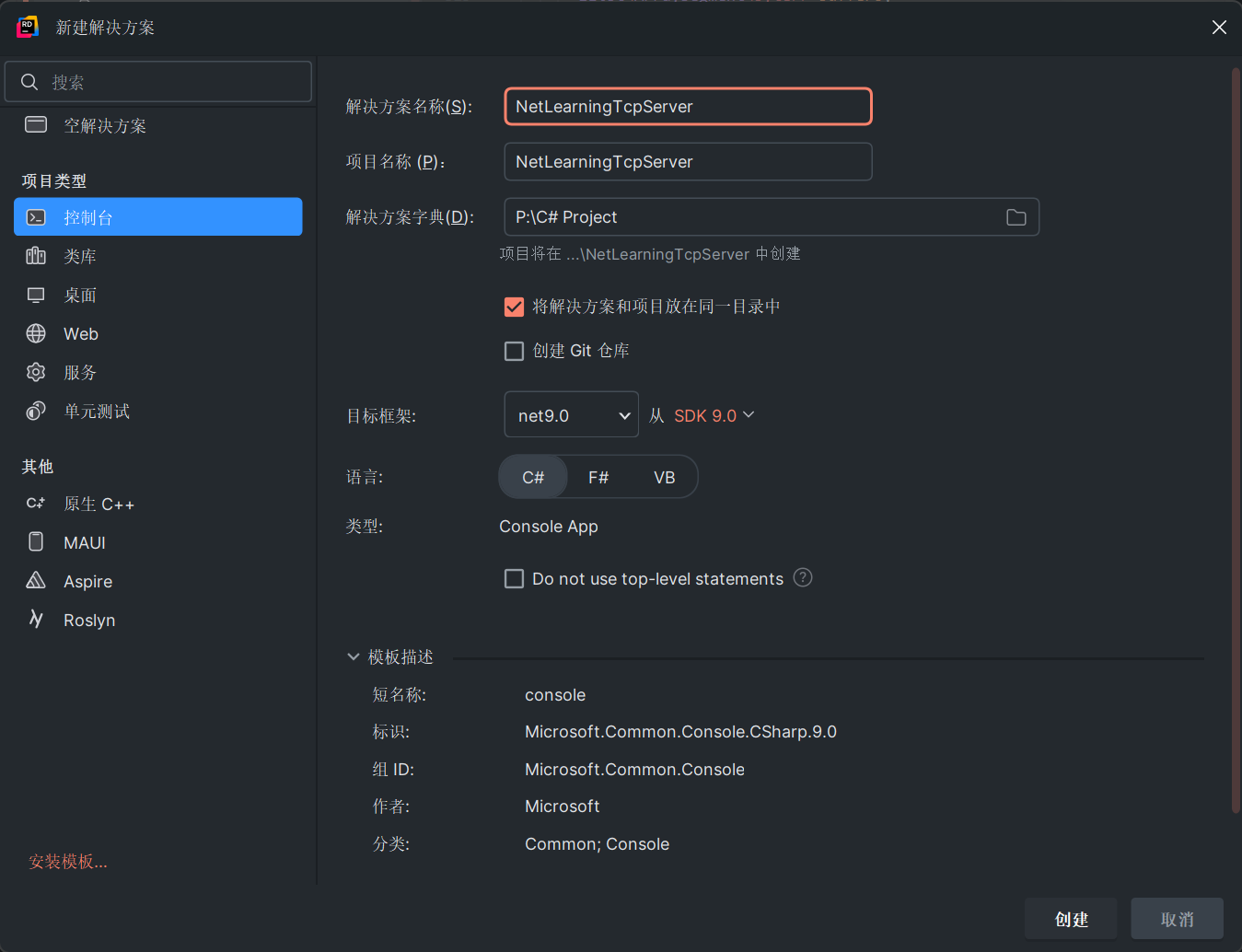Click the 创建 button
This screenshot has width=1242, height=952.
[x=1071, y=919]
